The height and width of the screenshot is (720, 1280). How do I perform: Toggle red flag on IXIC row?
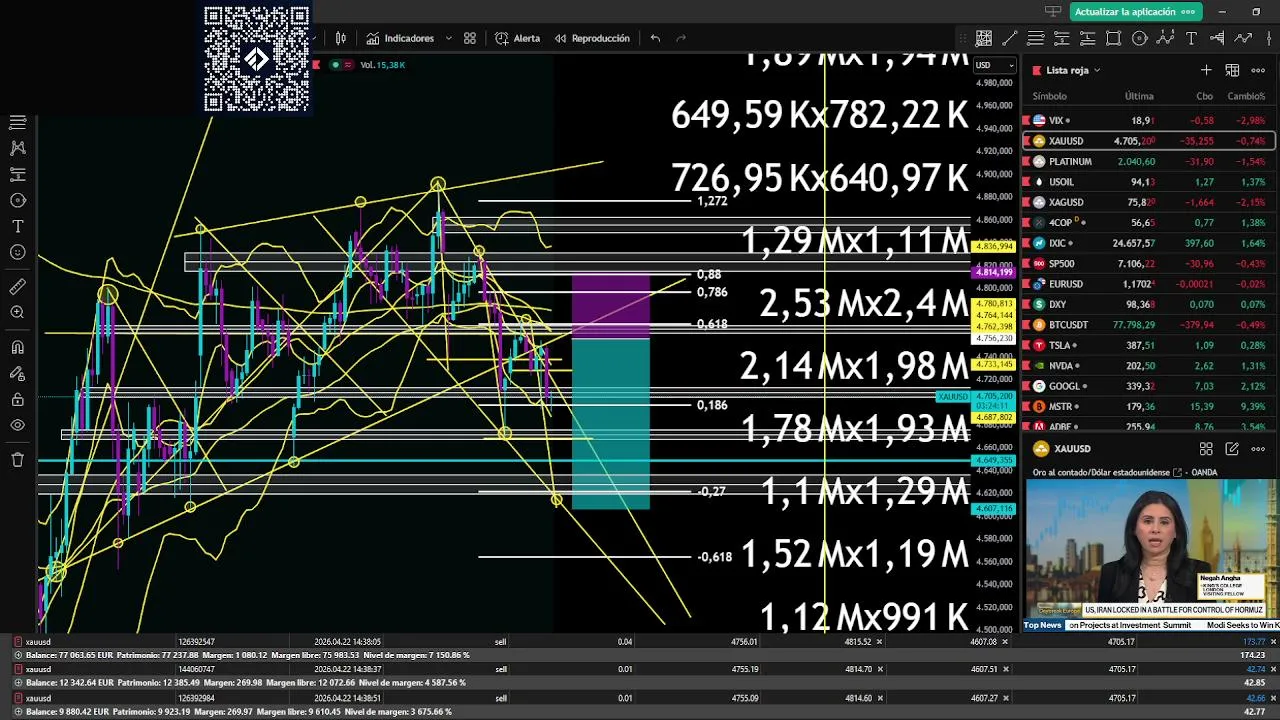click(1026, 243)
